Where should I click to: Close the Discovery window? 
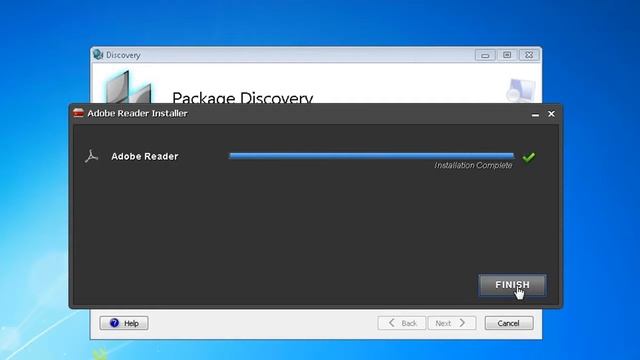pyautogui.click(x=529, y=55)
